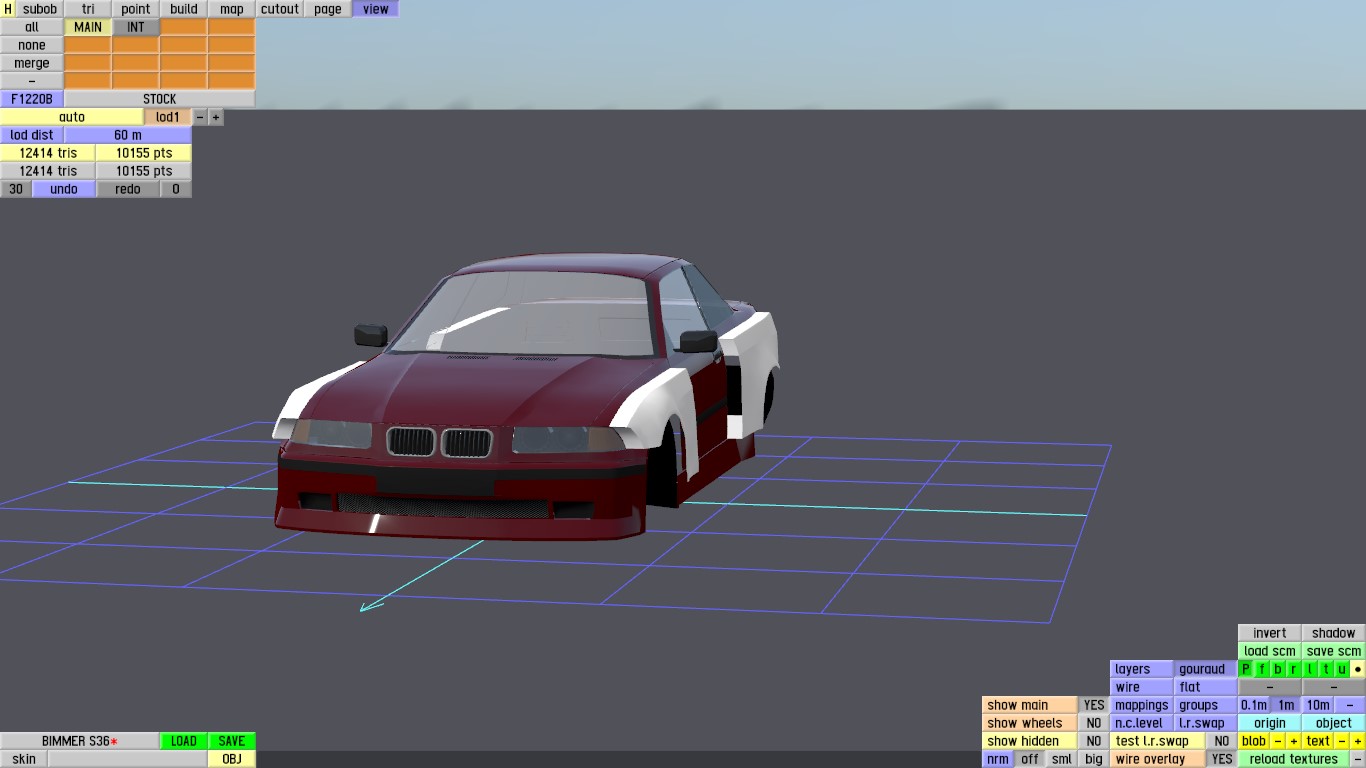This screenshot has height=768, width=1366.
Task: Select the MAIN layer
Action: (88, 27)
